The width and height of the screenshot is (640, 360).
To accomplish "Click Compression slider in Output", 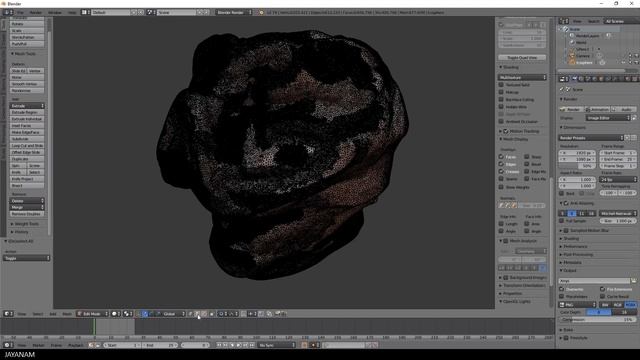I will point(598,320).
